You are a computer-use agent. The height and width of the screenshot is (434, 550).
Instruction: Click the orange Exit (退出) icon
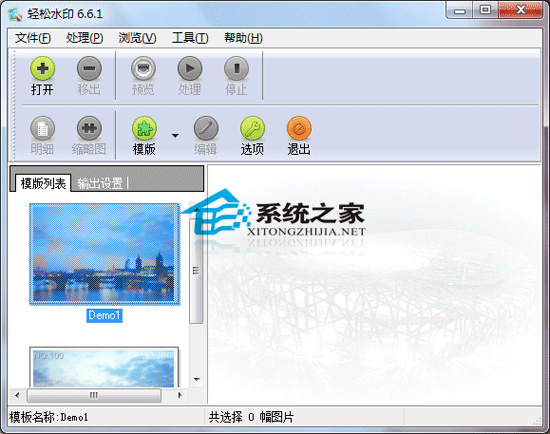[299, 129]
